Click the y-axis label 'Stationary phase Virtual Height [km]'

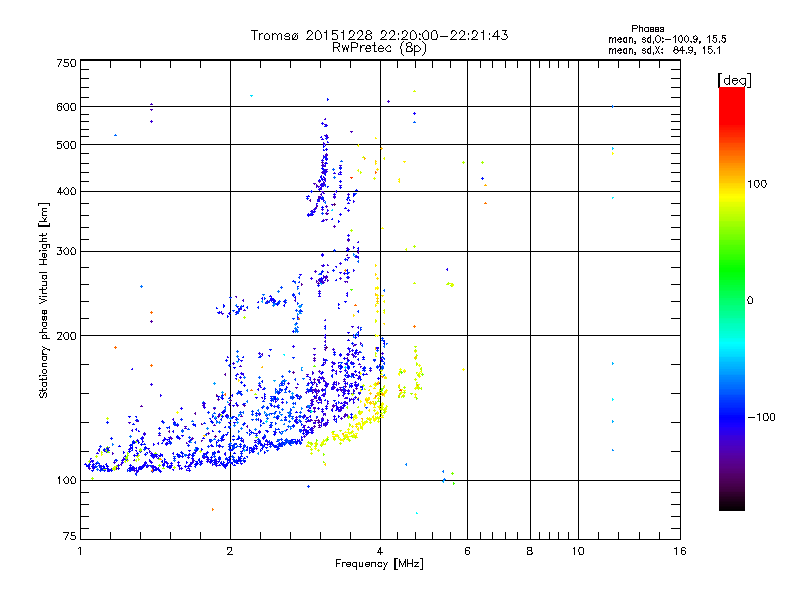click(43, 300)
